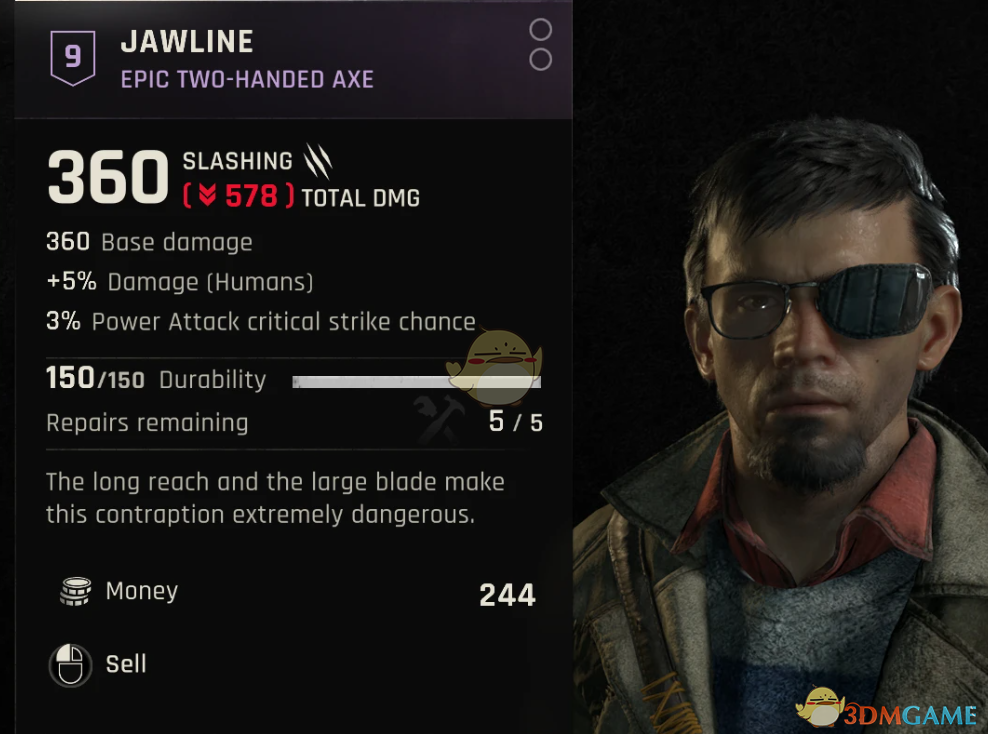Image resolution: width=988 pixels, height=734 pixels.
Task: Click the character's eye patch glasses
Action: (x=816, y=303)
